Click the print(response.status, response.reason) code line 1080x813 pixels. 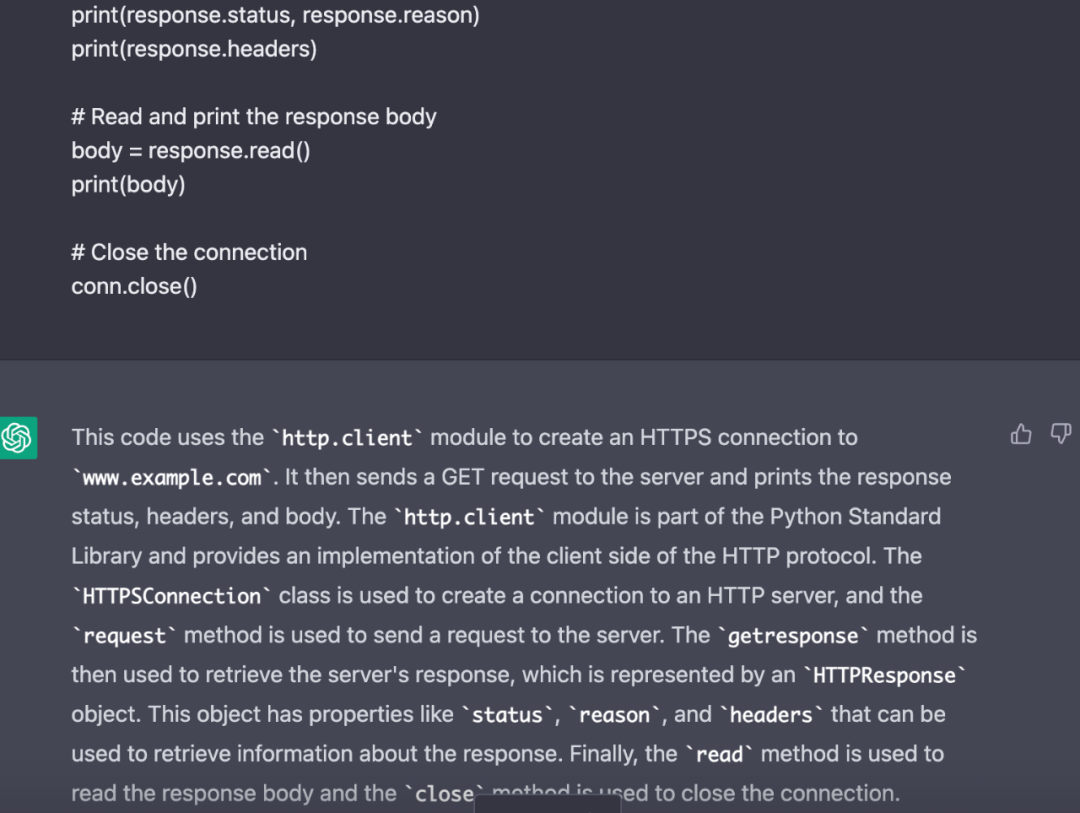click(x=275, y=17)
